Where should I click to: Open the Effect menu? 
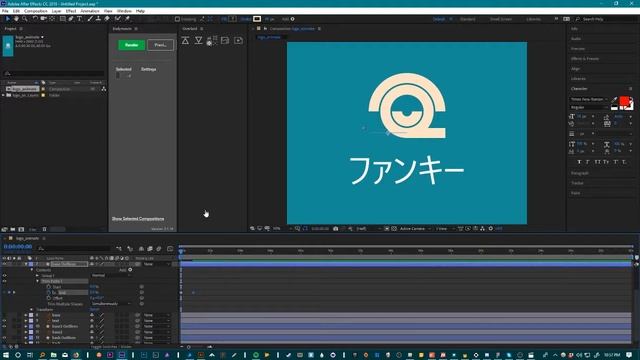[71, 11]
